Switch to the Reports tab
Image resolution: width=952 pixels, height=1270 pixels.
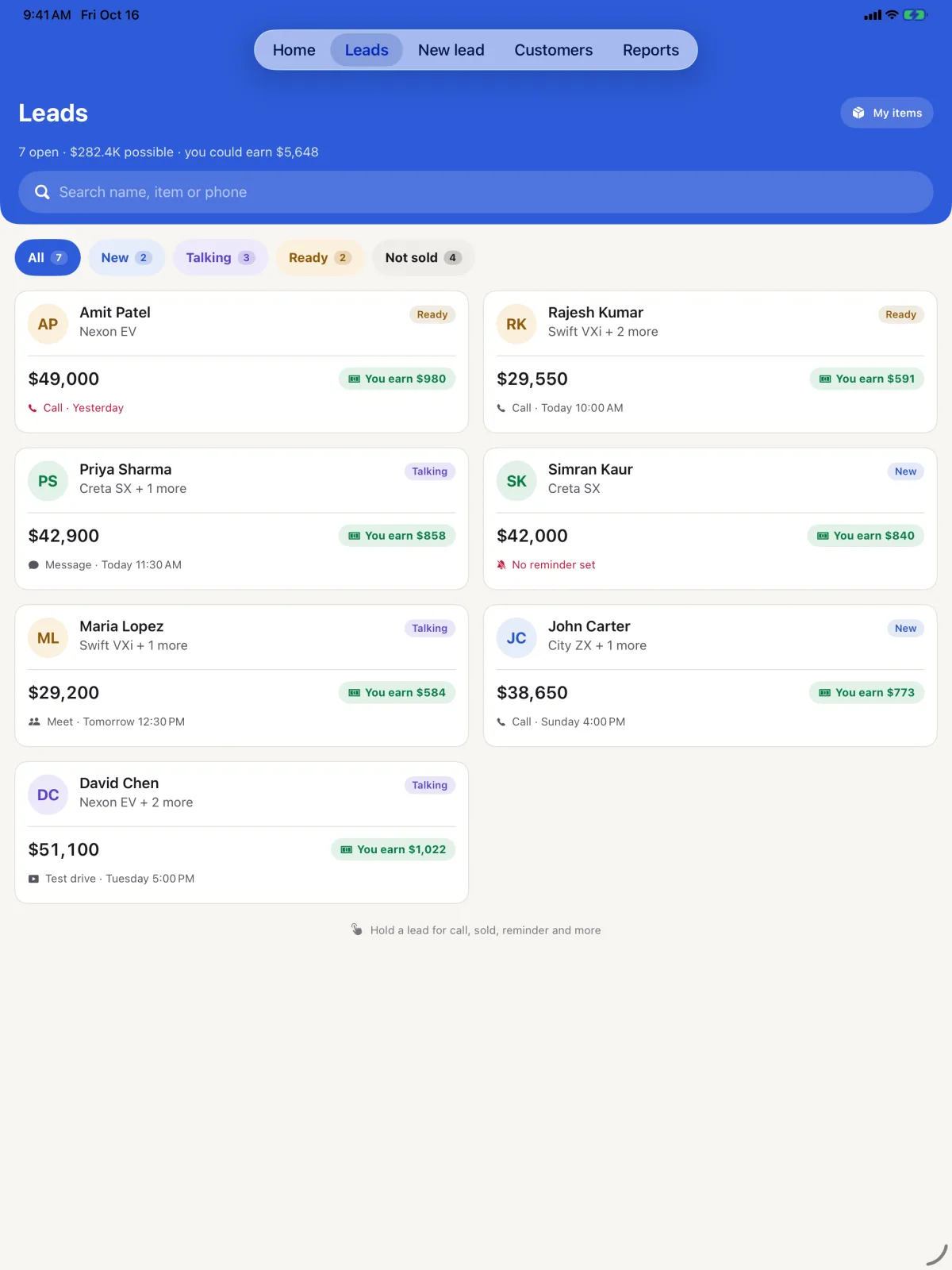651,50
